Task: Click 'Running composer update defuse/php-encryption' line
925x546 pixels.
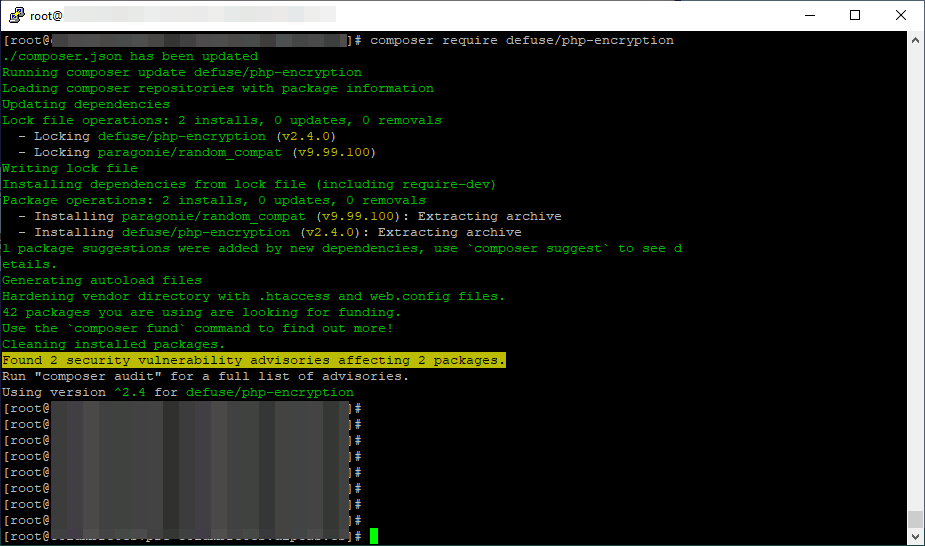Action: (182, 72)
